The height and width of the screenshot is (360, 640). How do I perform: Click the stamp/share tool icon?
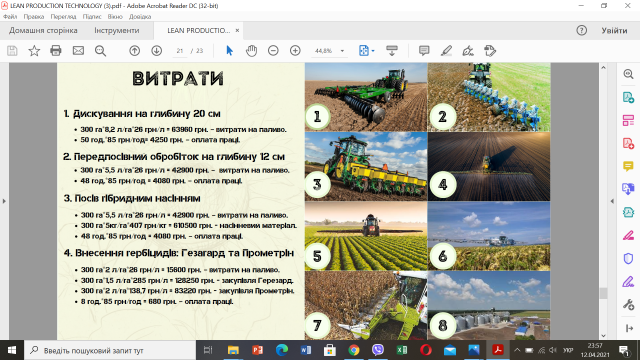490,51
